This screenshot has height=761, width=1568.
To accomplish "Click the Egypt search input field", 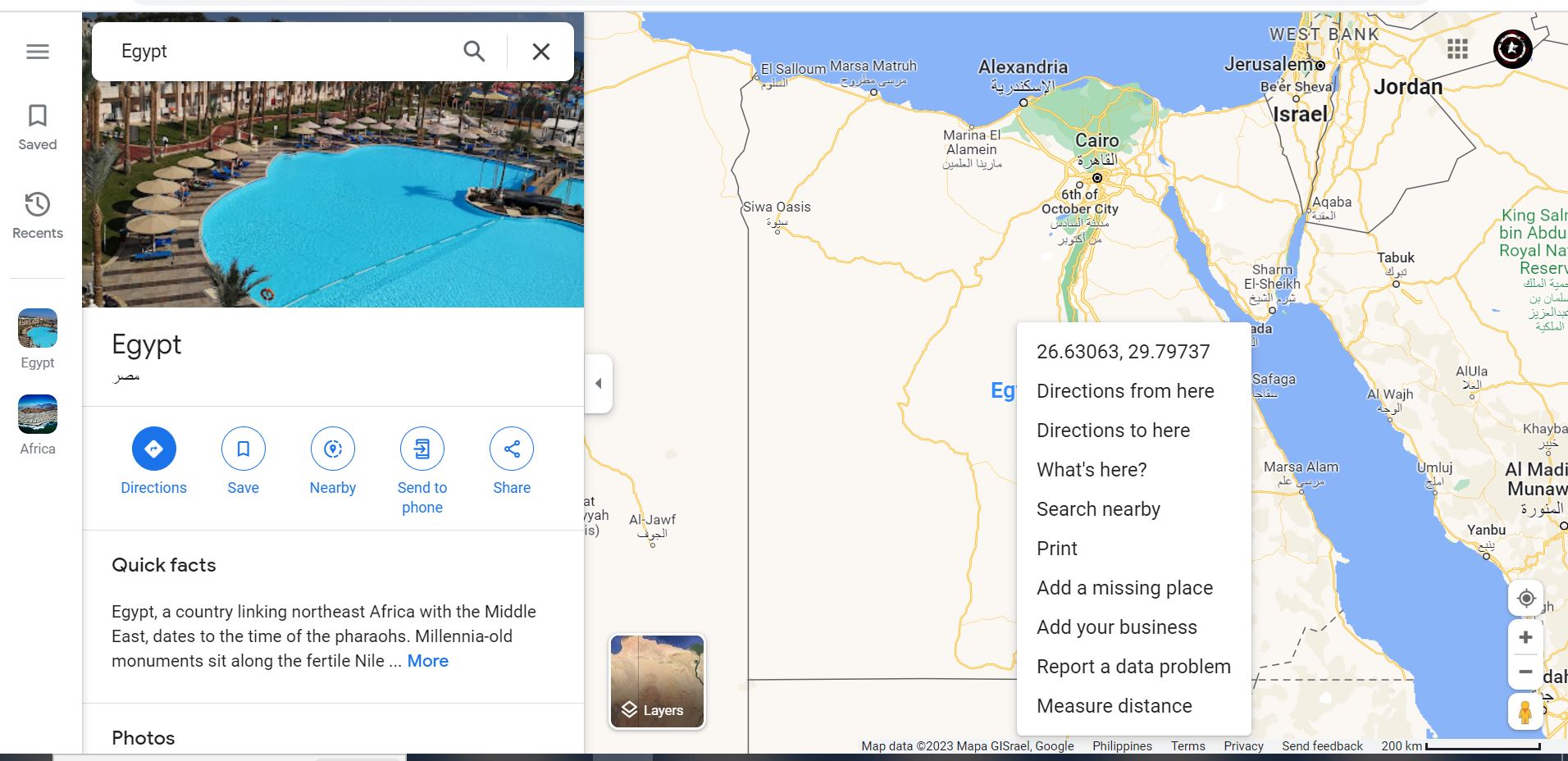I will tap(283, 52).
